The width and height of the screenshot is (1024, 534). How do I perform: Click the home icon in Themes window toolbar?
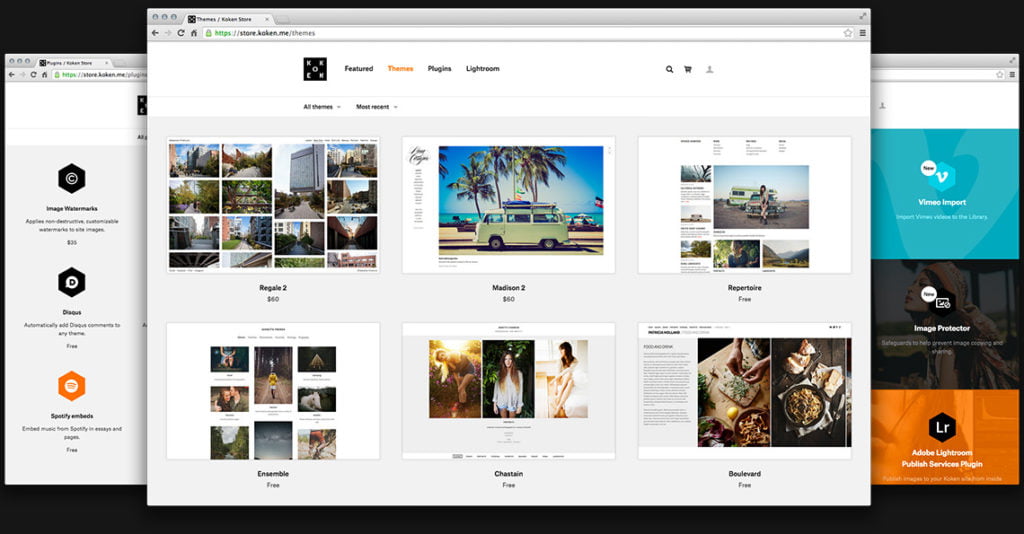194,33
